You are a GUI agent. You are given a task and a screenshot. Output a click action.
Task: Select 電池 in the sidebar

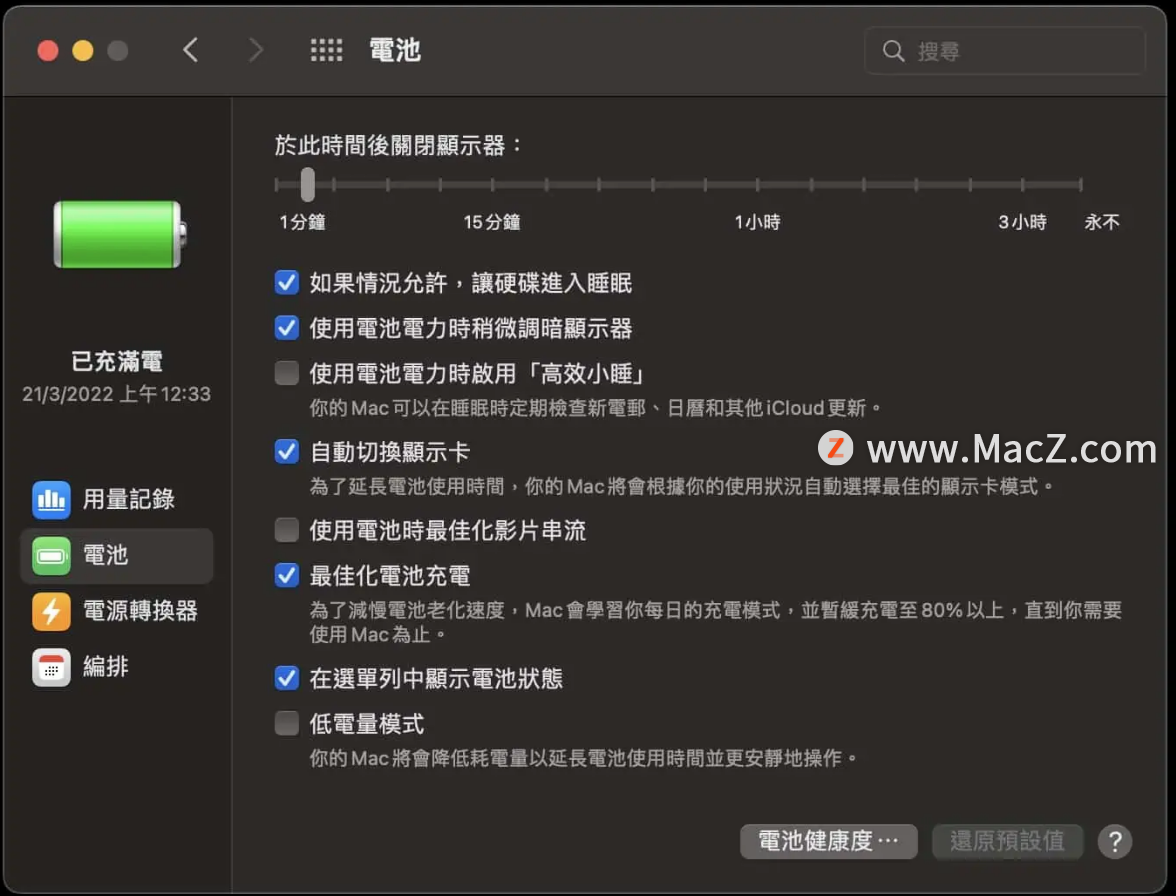pos(116,556)
